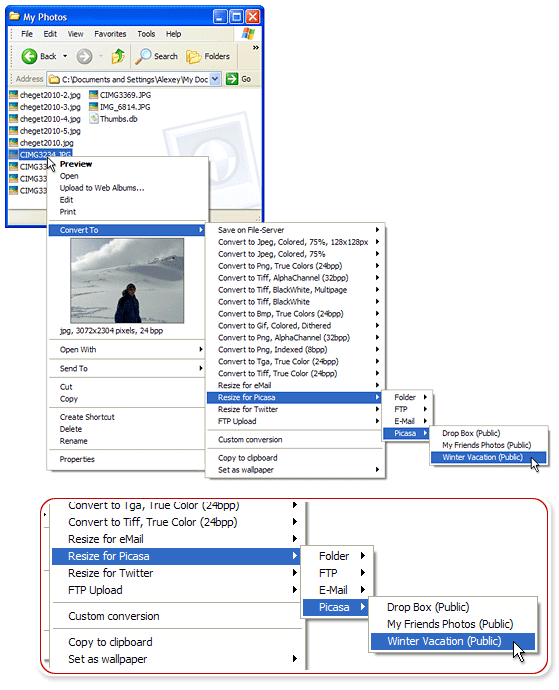Screen dimensions: 559x690
Task: Click the Forward arrow icon in toolbar
Action: point(85,56)
